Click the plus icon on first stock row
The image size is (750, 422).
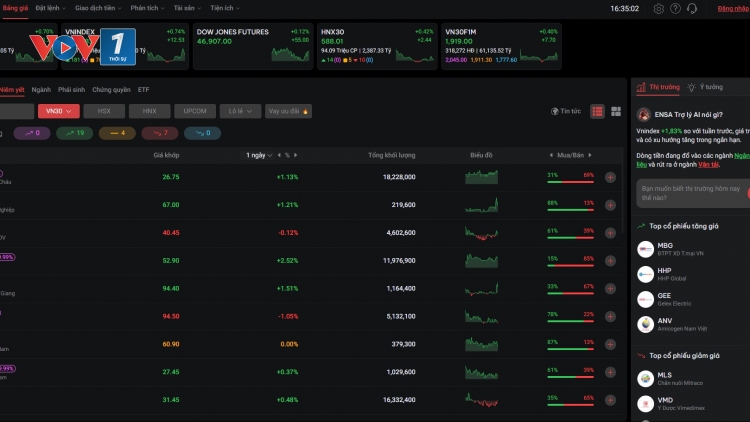tap(610, 177)
